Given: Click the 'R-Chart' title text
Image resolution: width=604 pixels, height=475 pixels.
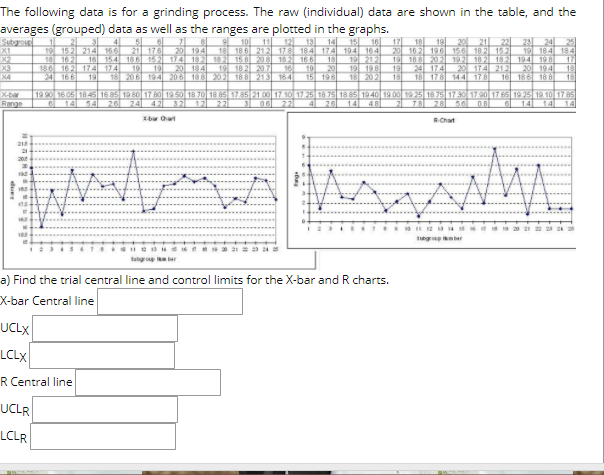Looking at the screenshot, I should click(444, 120).
